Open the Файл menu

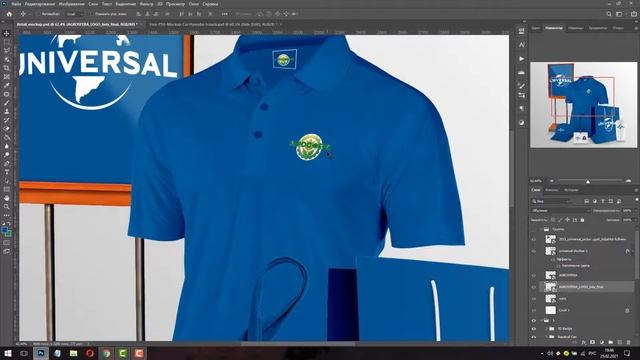click(16, 4)
